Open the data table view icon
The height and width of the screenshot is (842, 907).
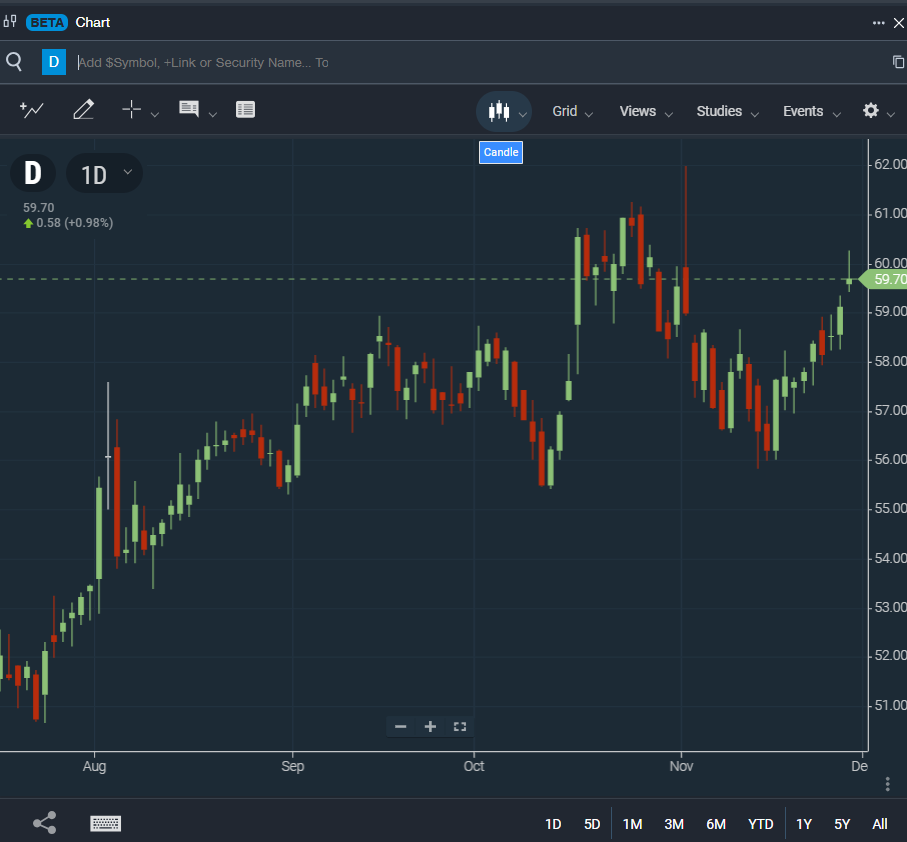coord(245,110)
